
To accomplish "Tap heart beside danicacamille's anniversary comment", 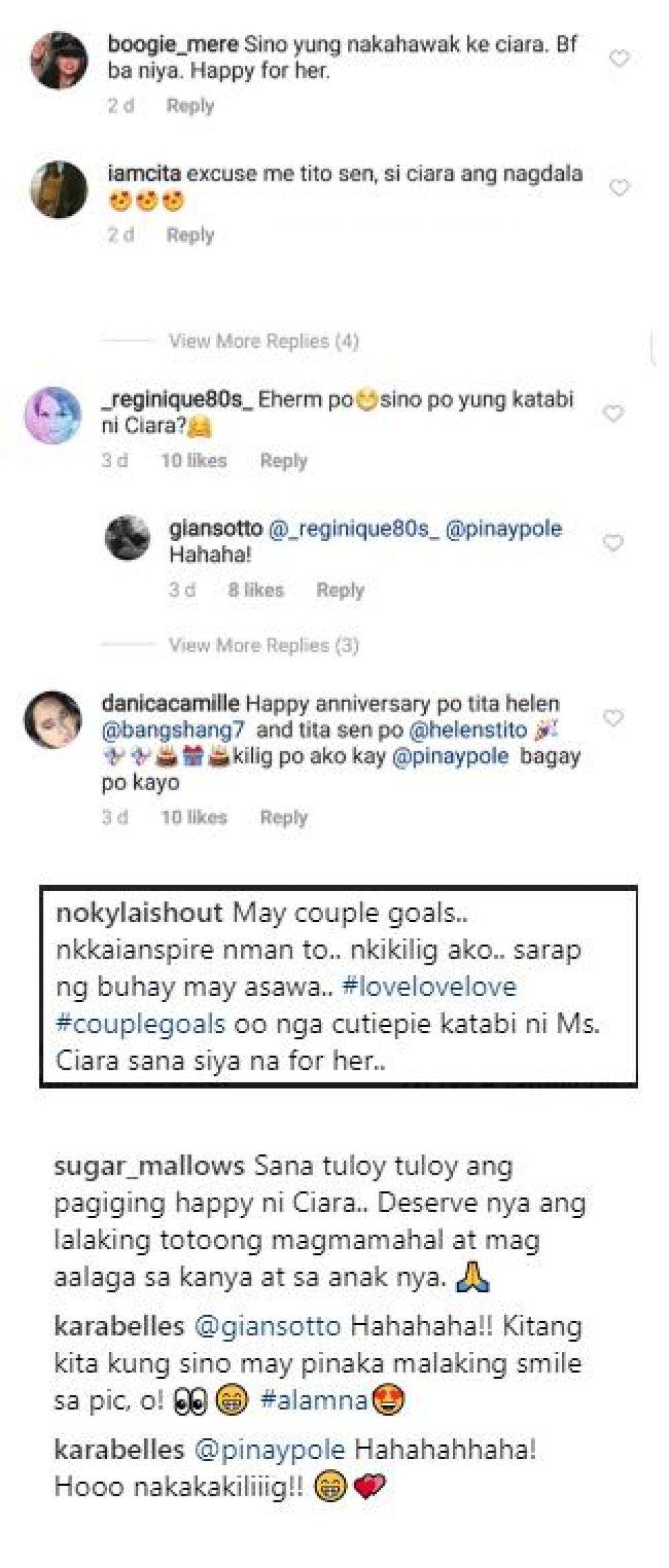I will [x=613, y=718].
